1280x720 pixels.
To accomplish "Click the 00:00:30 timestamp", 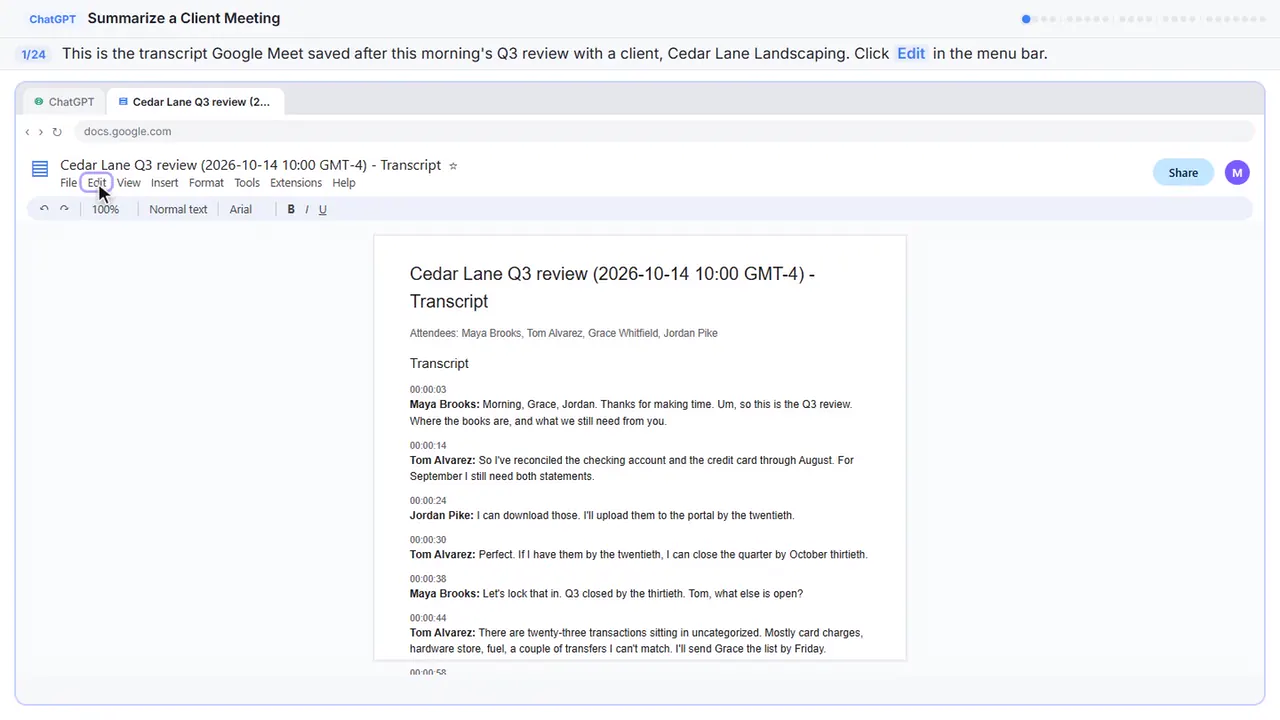I will tap(428, 540).
